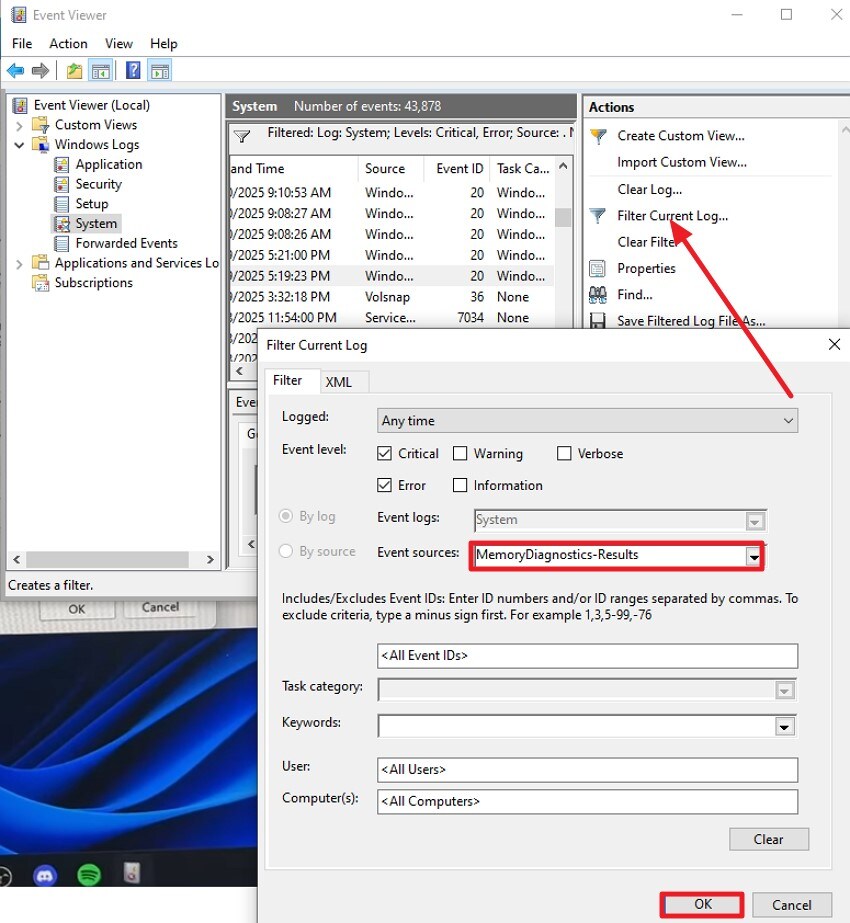The height and width of the screenshot is (923, 850).
Task: Open Help using the question mark icon
Action: click(133, 70)
